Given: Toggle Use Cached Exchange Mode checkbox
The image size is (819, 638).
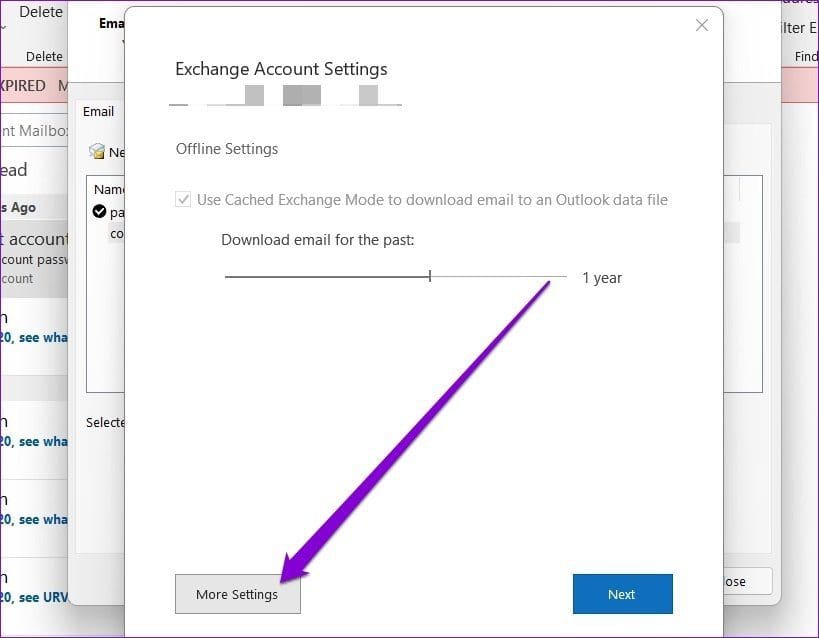Looking at the screenshot, I should pos(183,200).
